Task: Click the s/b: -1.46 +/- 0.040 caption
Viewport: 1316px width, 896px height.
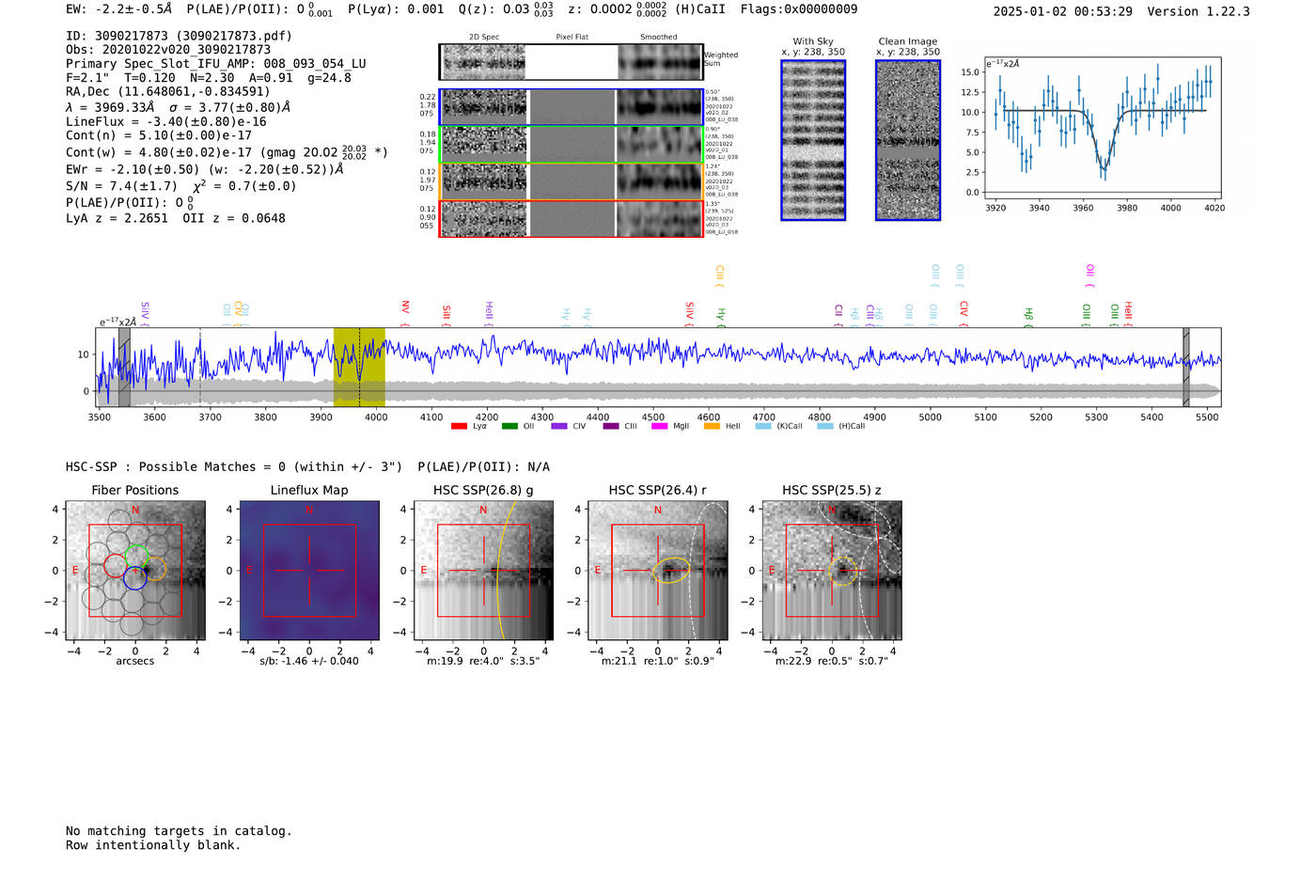Action: tap(309, 661)
